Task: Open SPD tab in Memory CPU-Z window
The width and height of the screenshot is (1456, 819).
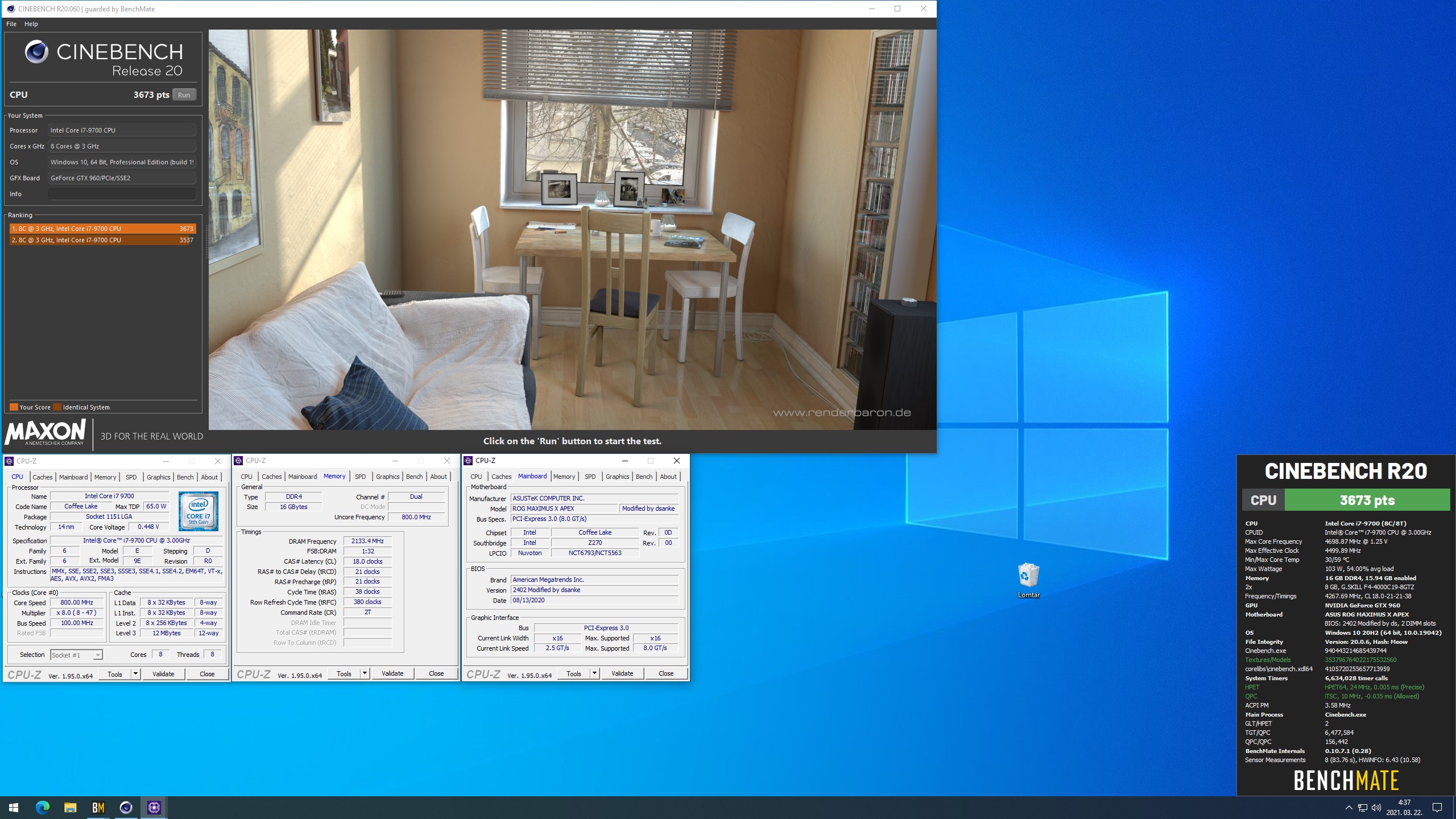Action: click(x=360, y=477)
